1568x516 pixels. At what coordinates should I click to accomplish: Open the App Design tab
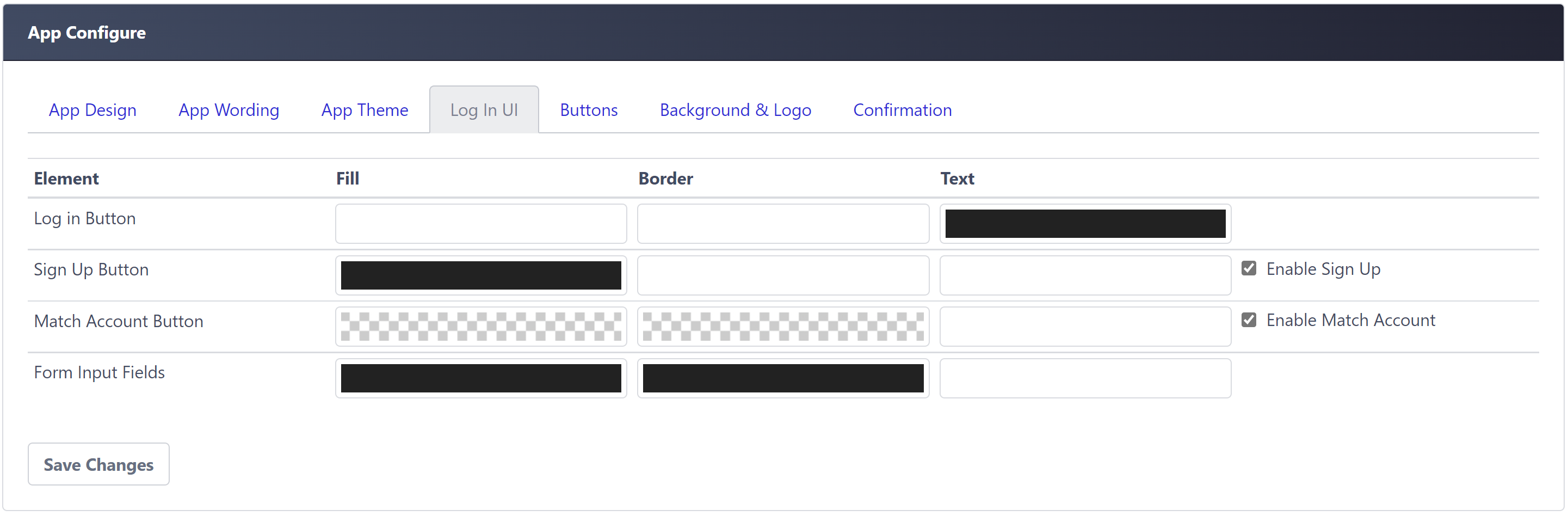[x=92, y=110]
